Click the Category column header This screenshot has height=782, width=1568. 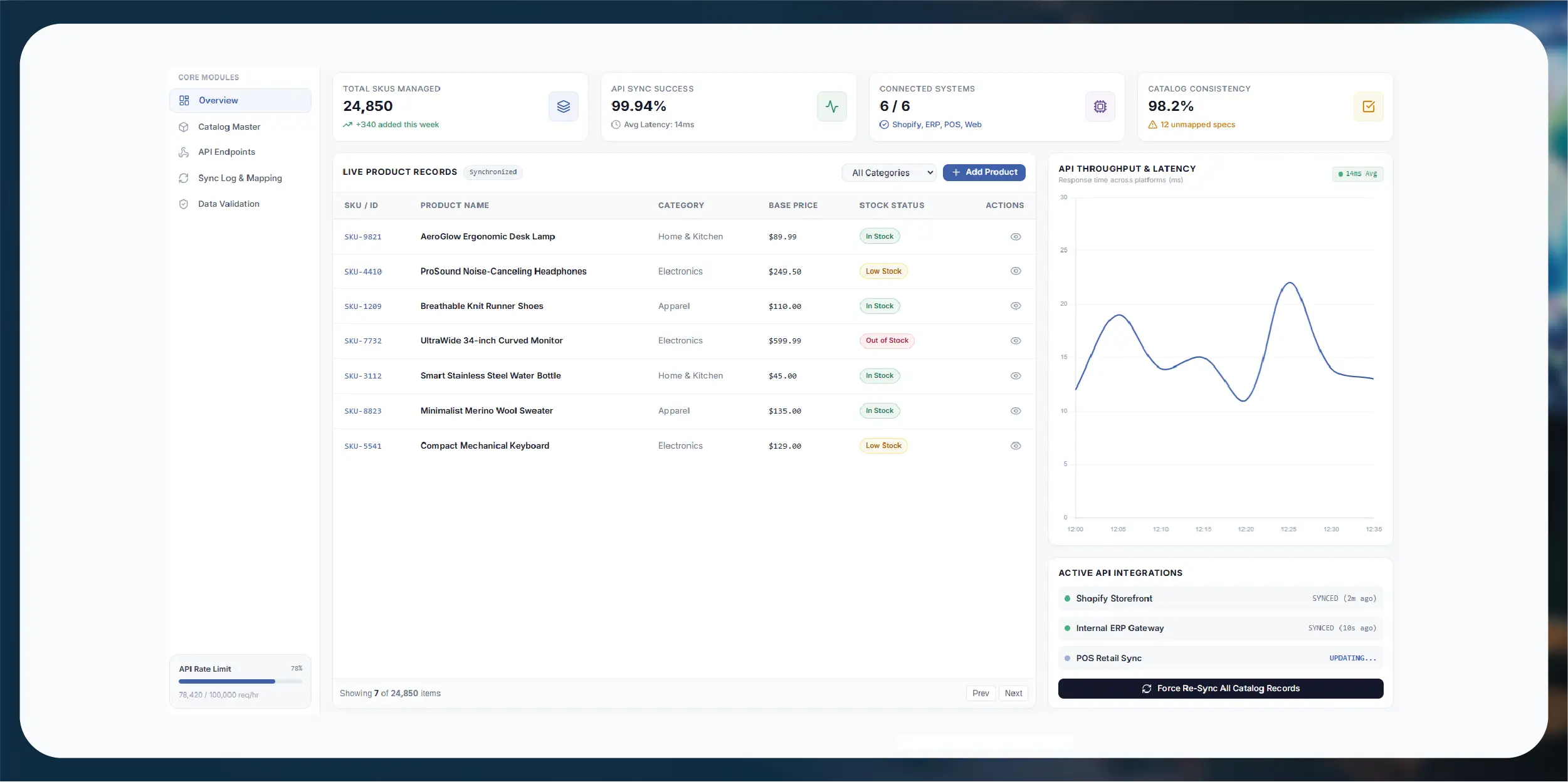click(x=681, y=206)
